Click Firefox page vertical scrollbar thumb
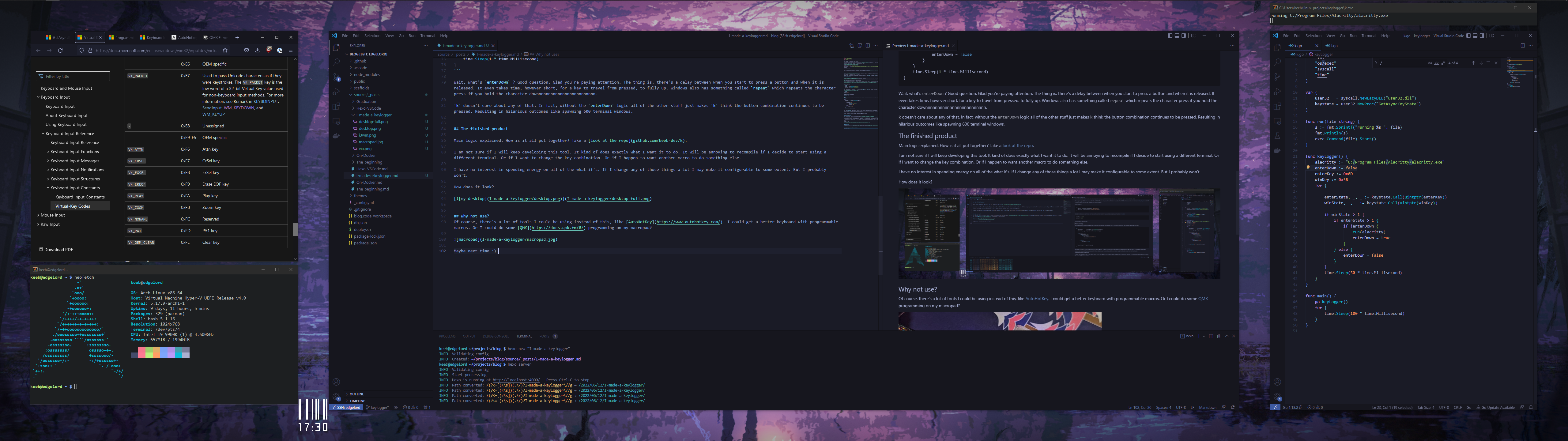Viewport: 1568px width, 441px height. click(x=296, y=230)
